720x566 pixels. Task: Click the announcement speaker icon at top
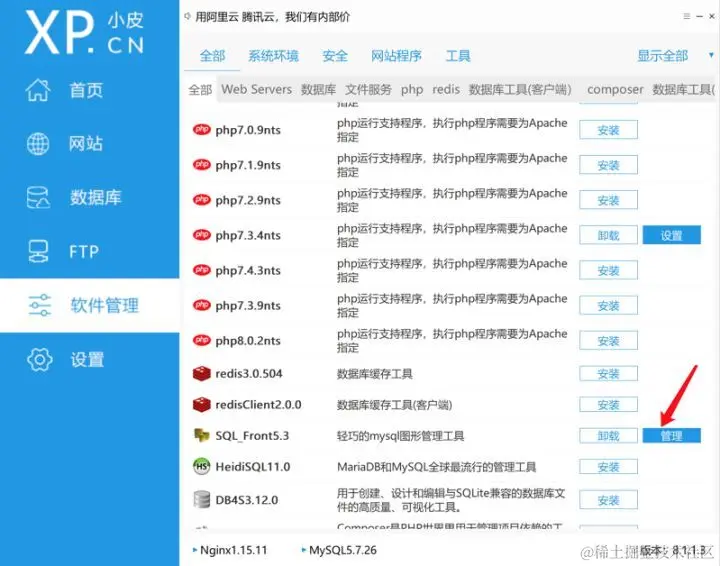click(x=187, y=17)
